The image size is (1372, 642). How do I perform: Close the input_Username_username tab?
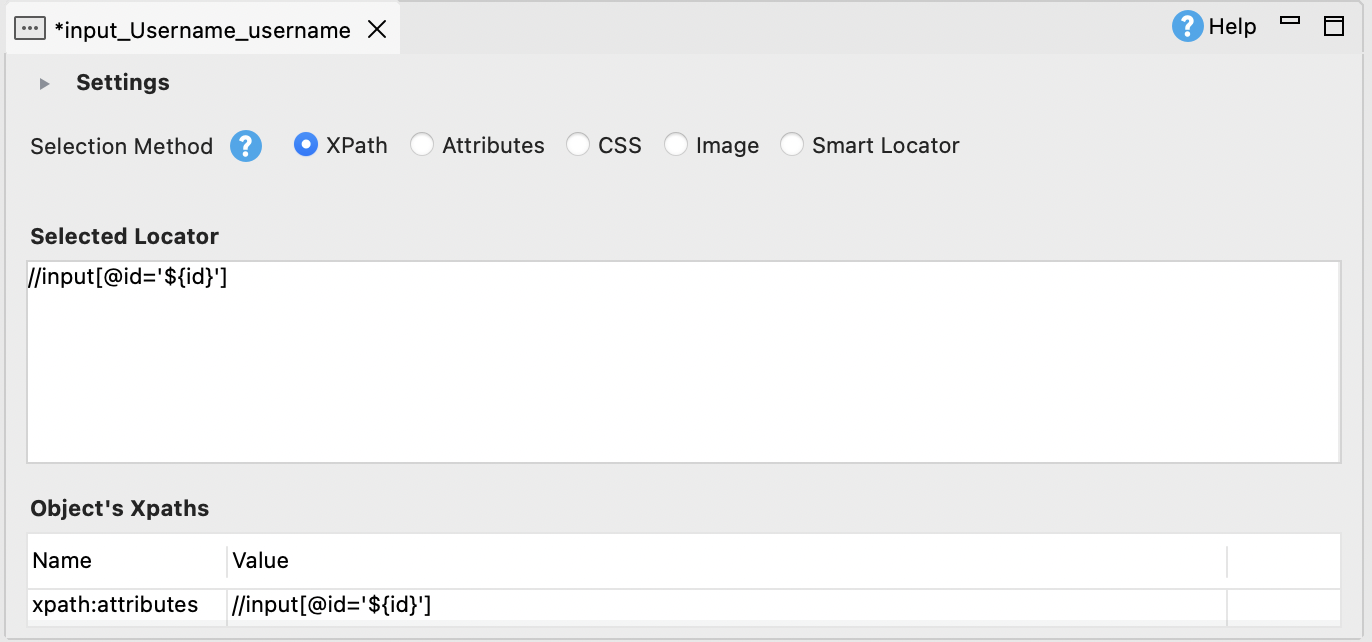click(x=377, y=30)
